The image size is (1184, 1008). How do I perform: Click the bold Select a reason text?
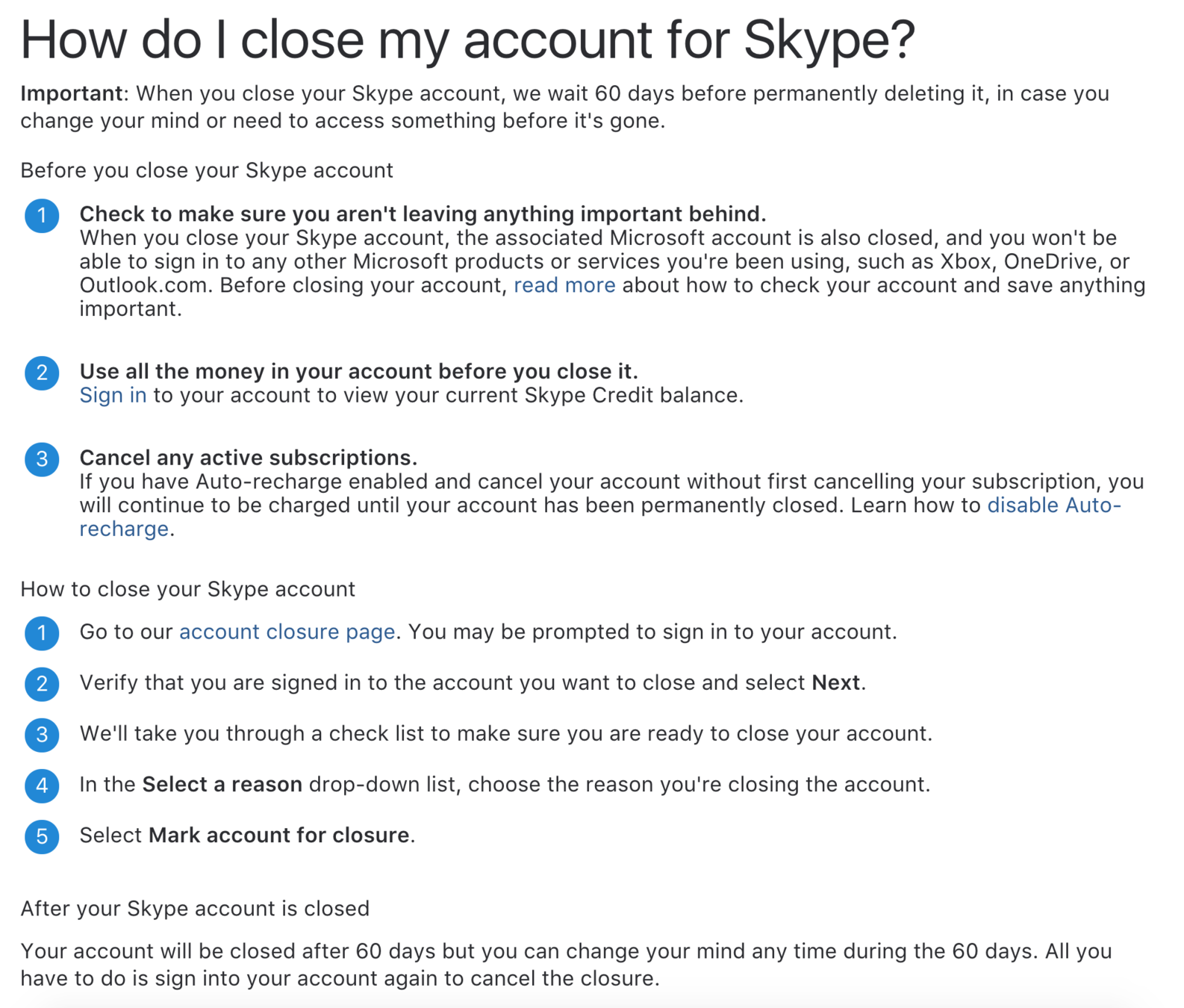222,784
